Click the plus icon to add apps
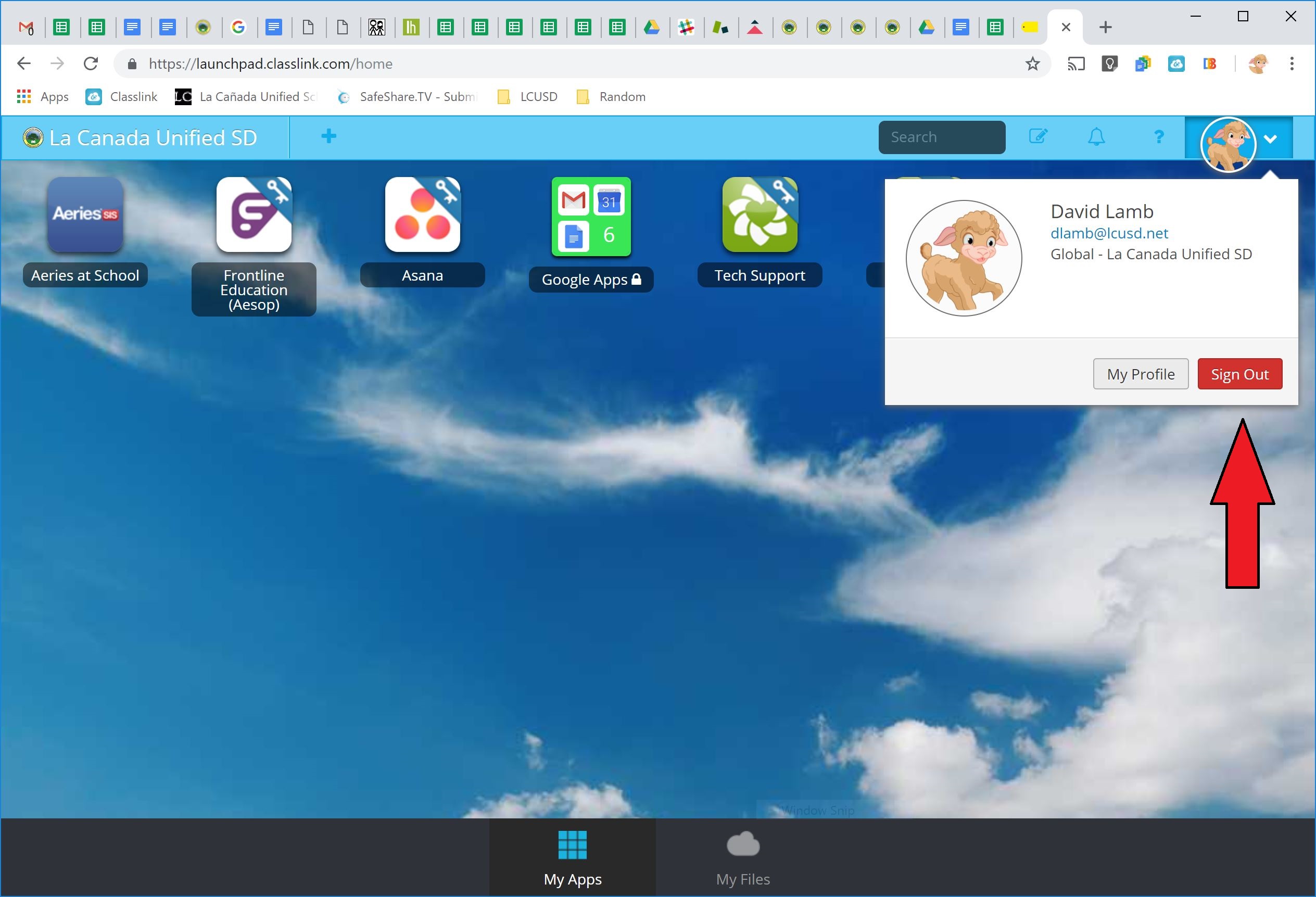This screenshot has height=897, width=1316. 328,136
